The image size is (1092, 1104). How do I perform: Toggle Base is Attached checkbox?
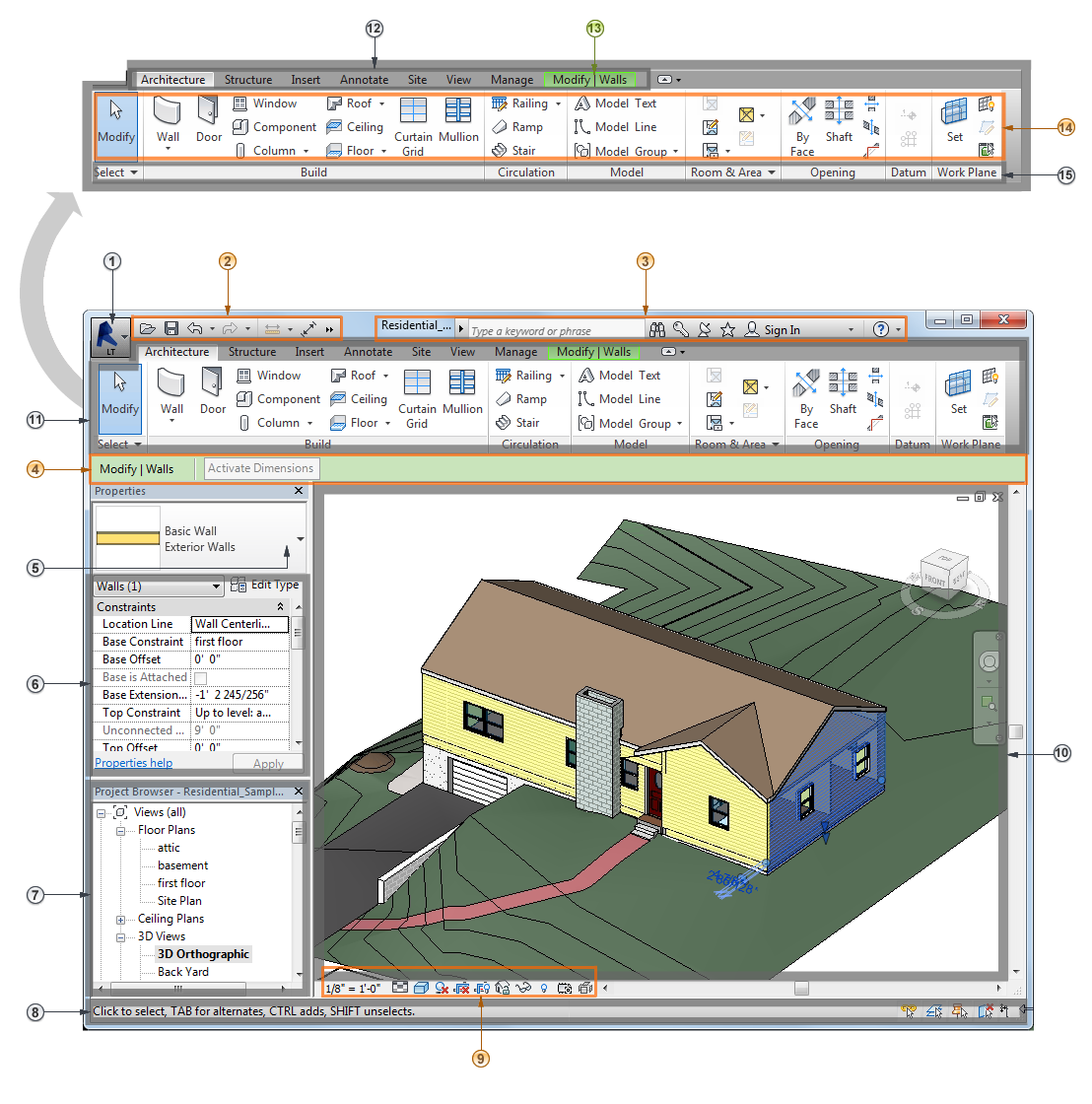point(201,678)
